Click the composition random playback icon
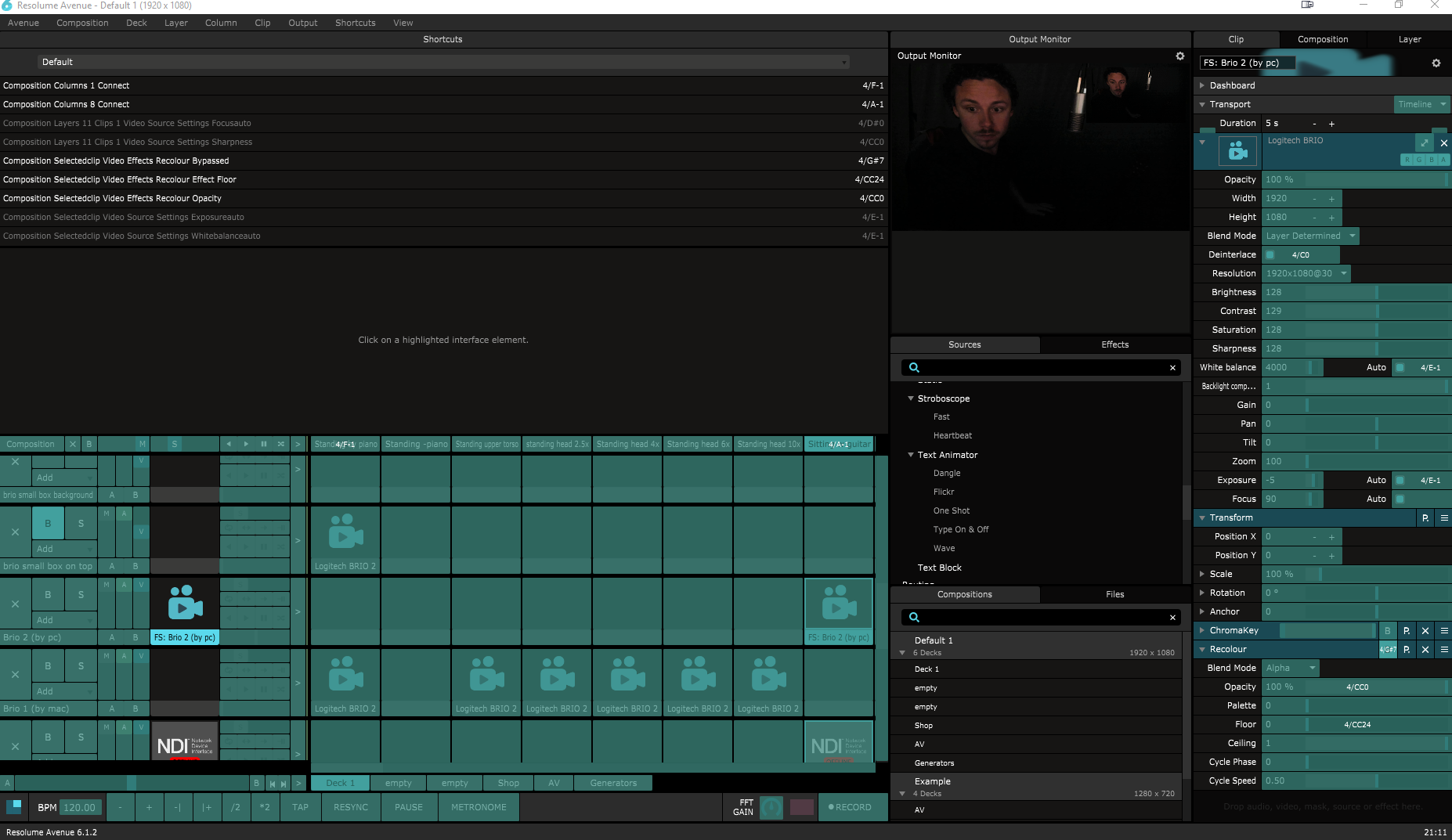Screen dimensions: 1452x840 click(280, 444)
